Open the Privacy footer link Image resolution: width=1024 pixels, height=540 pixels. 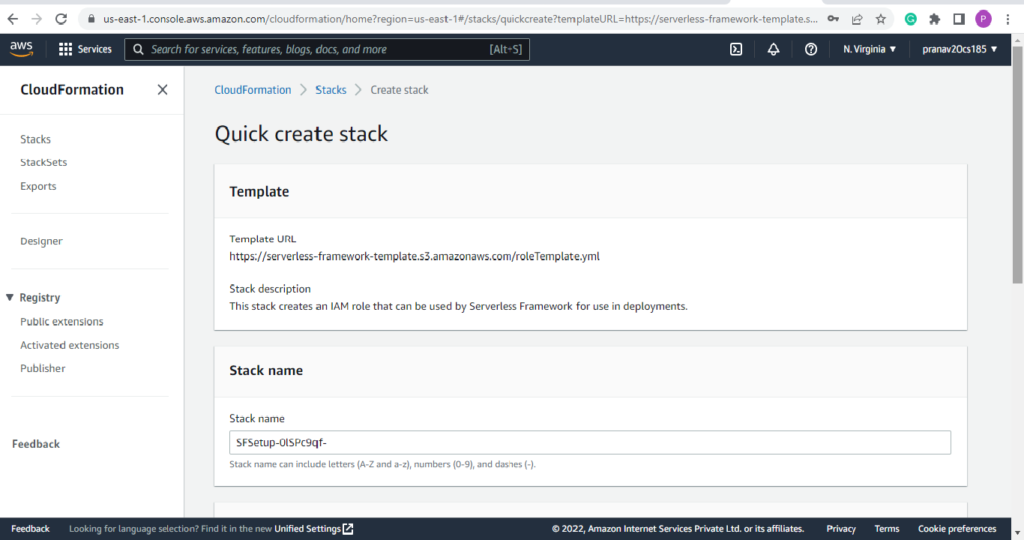pos(840,529)
